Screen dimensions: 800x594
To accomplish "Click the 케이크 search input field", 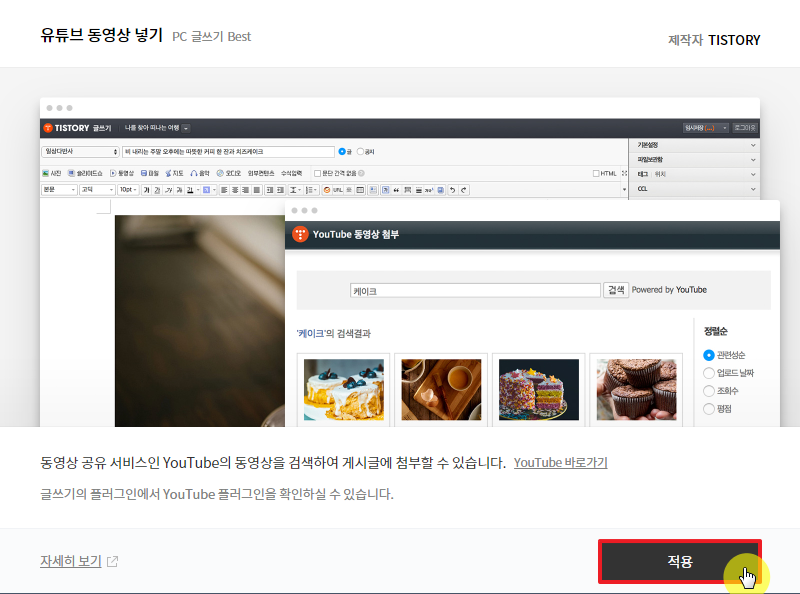I will (x=475, y=290).
